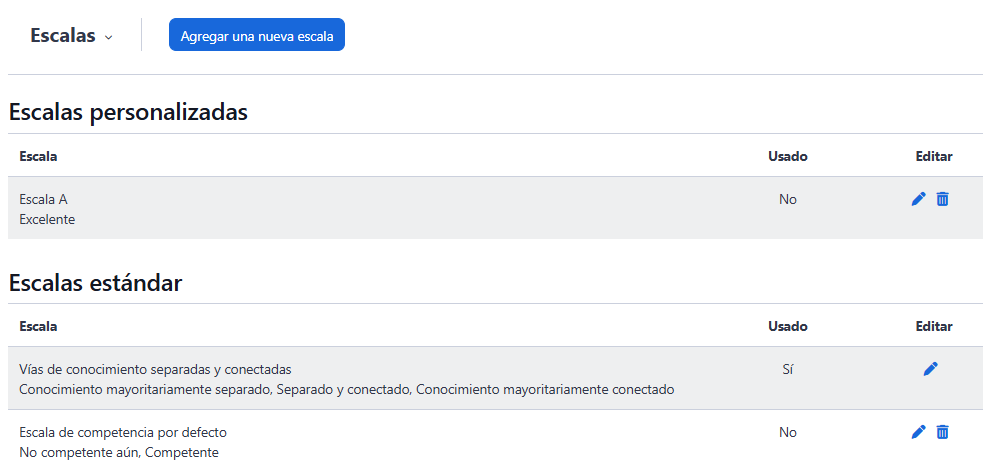The image size is (993, 469).
Task: Click Usado column header in personalizadas table
Action: tap(787, 156)
